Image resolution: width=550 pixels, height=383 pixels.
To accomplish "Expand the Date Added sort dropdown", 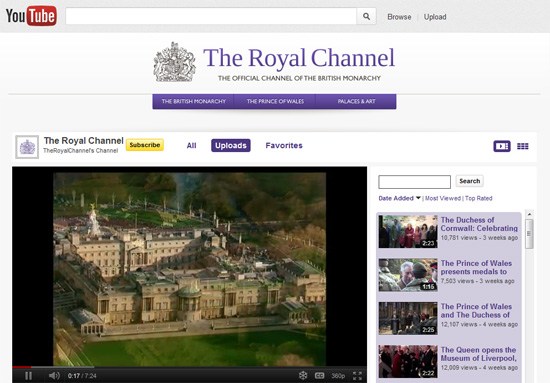I will [x=400, y=198].
